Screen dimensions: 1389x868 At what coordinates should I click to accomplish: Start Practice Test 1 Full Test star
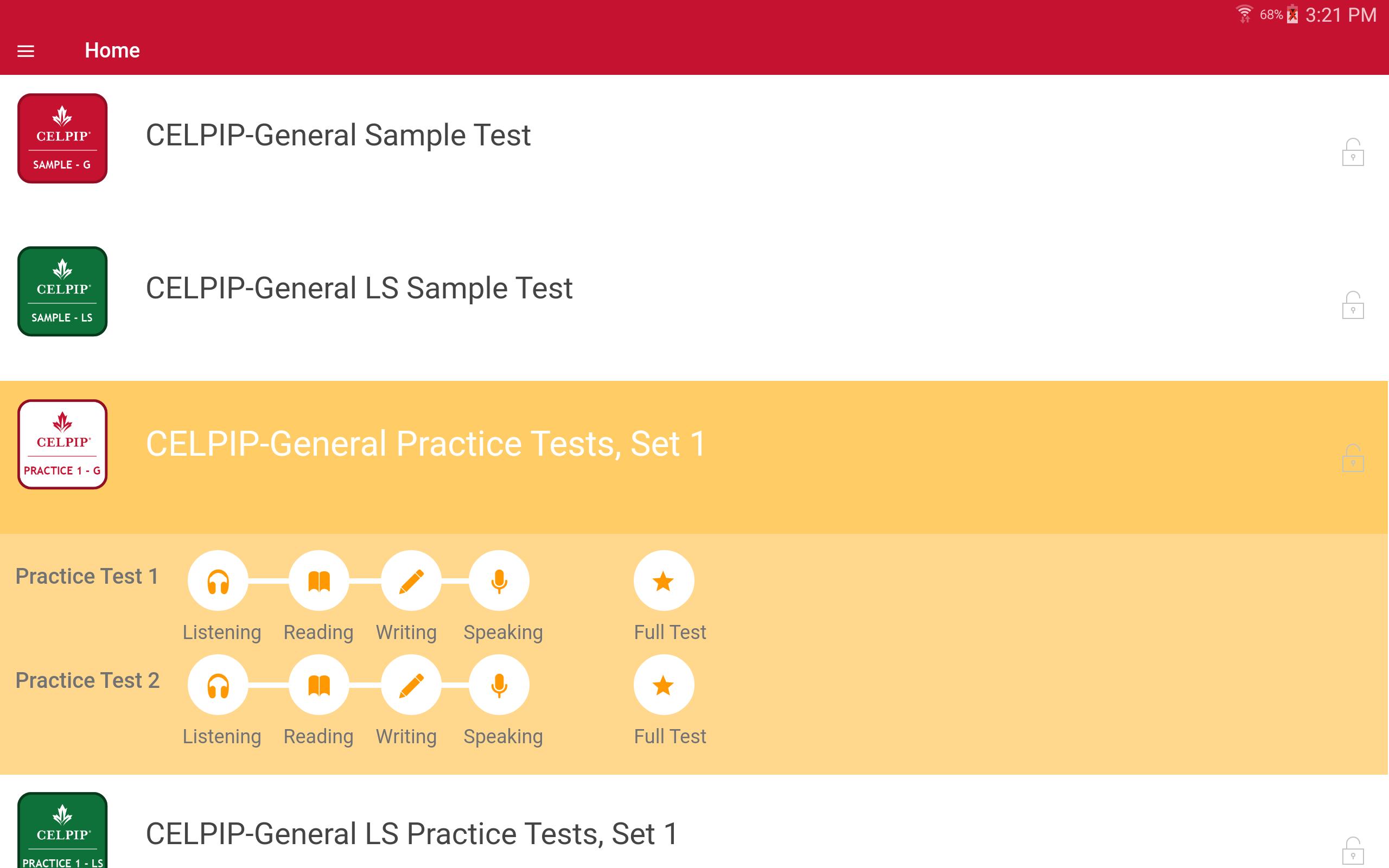(664, 581)
